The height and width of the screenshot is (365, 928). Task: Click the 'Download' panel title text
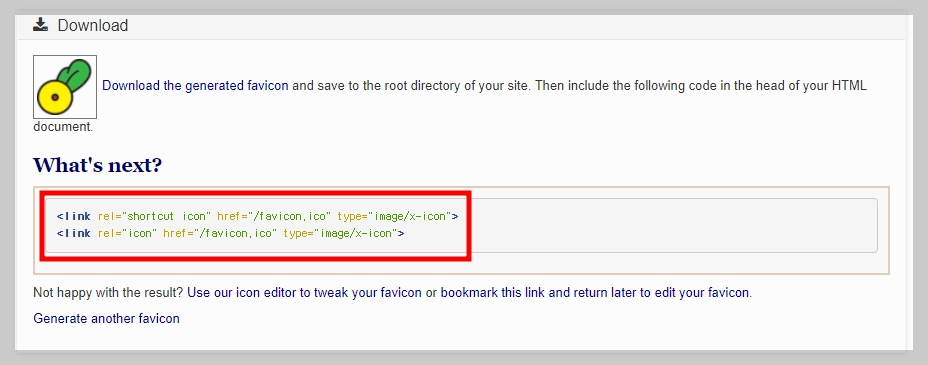point(93,25)
